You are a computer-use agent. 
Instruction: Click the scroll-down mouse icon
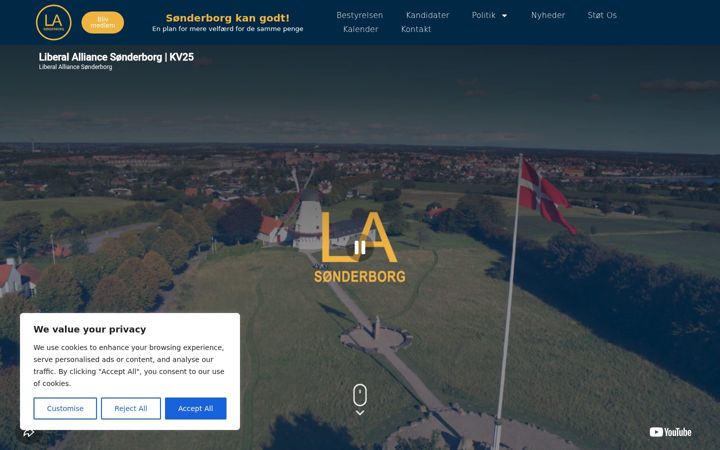tap(360, 395)
